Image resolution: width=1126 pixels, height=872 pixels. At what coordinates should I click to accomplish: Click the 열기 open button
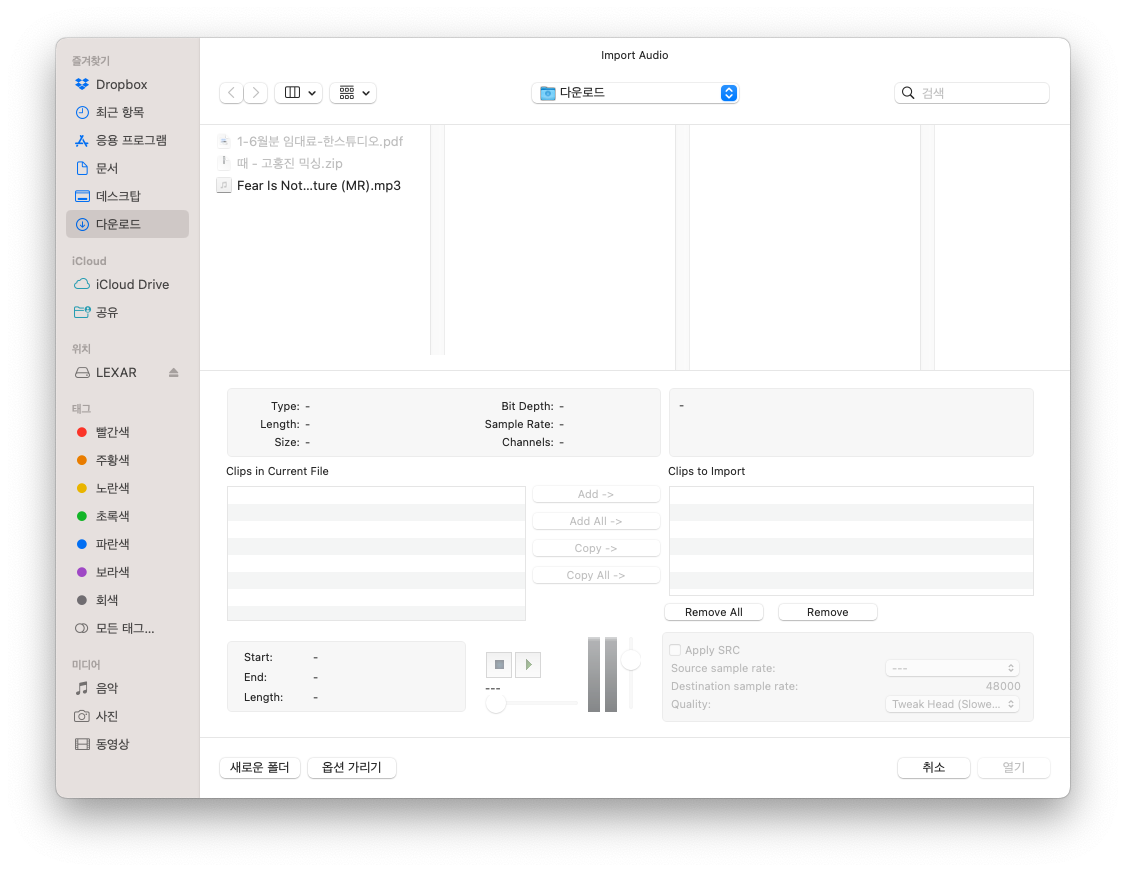click(1013, 769)
